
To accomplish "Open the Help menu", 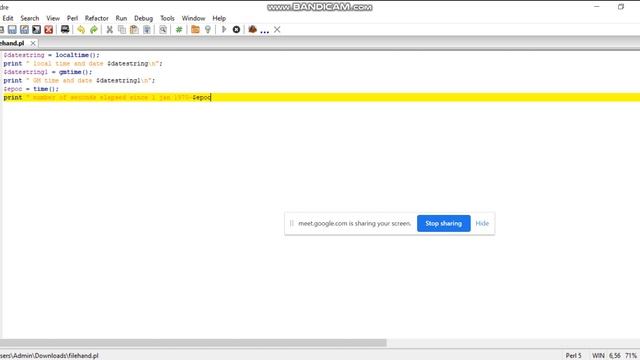I will pyautogui.click(x=219, y=18).
